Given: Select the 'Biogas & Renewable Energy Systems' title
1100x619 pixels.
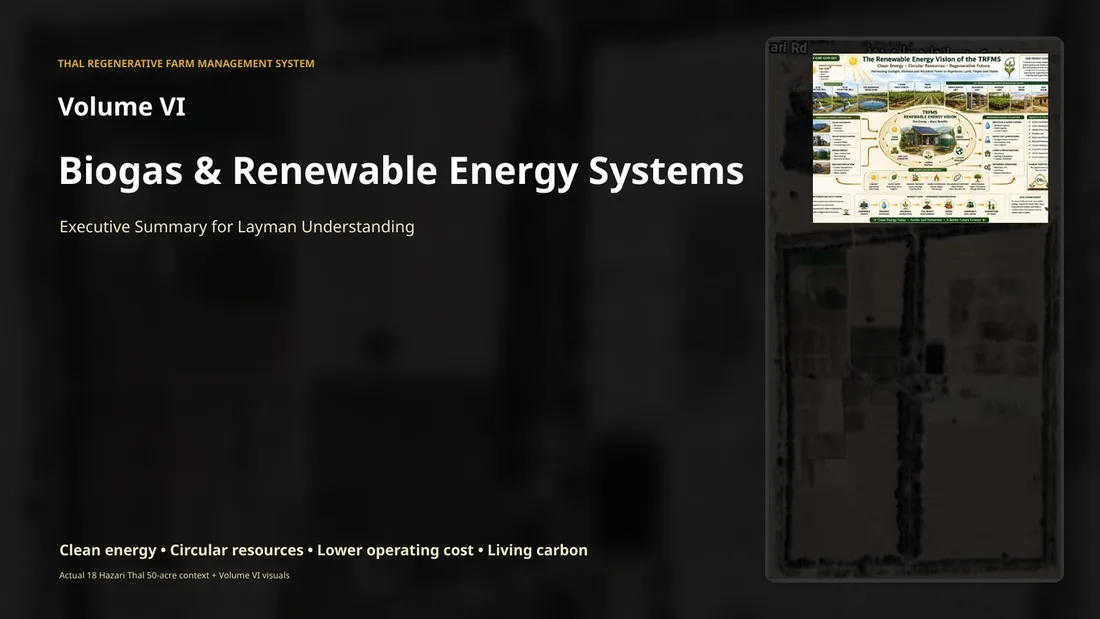Looking at the screenshot, I should pos(401,171).
